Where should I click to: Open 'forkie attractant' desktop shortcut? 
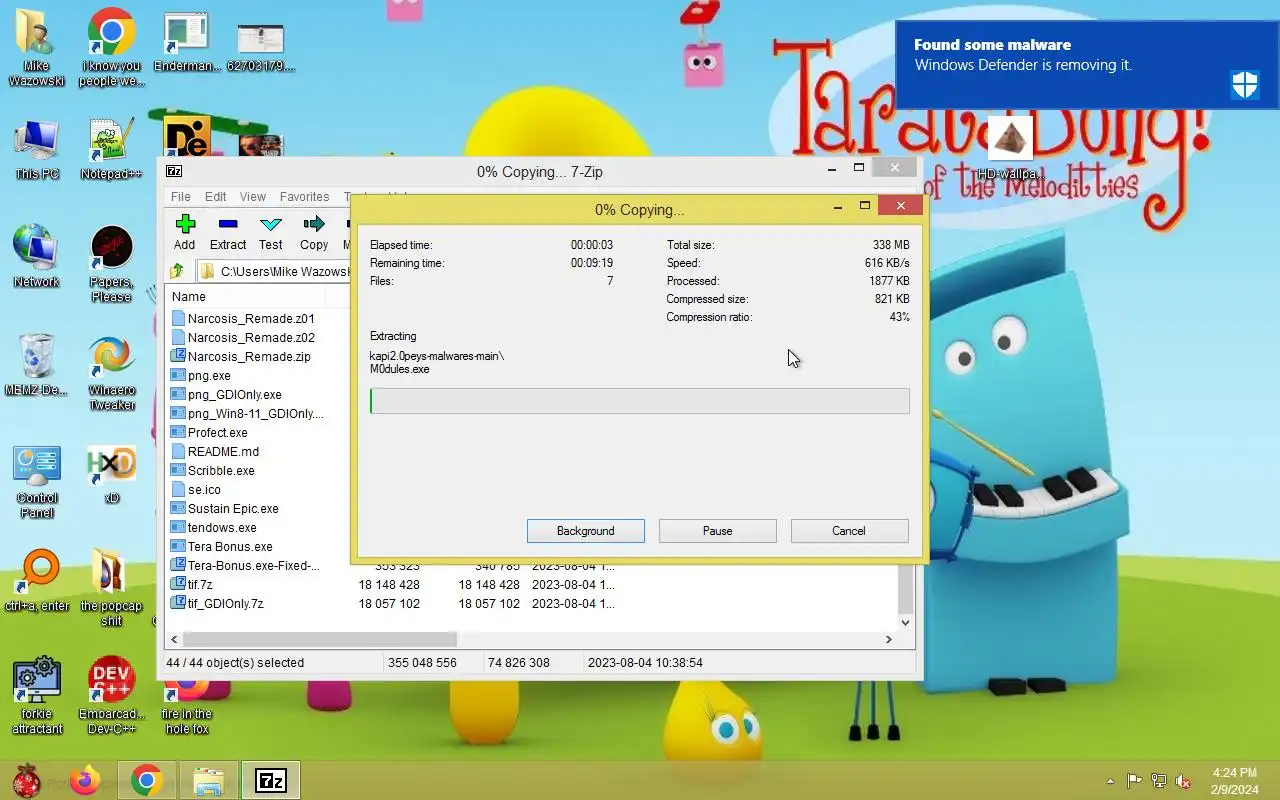(x=37, y=696)
